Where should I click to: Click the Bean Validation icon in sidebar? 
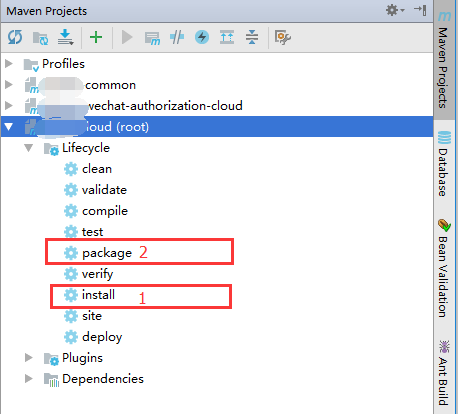tap(444, 225)
